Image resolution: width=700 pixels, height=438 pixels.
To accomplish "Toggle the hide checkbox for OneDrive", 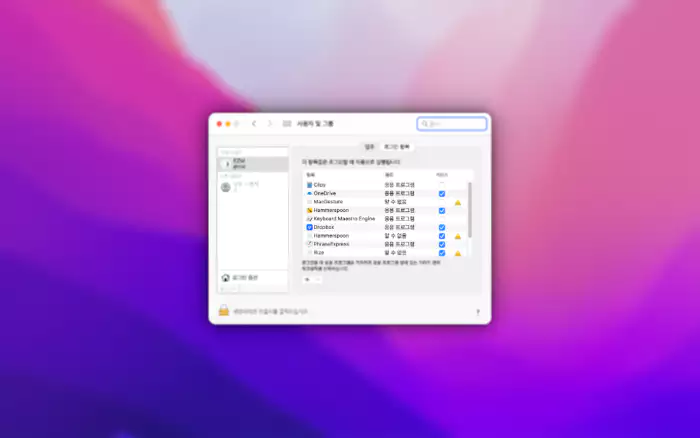I will tap(442, 194).
